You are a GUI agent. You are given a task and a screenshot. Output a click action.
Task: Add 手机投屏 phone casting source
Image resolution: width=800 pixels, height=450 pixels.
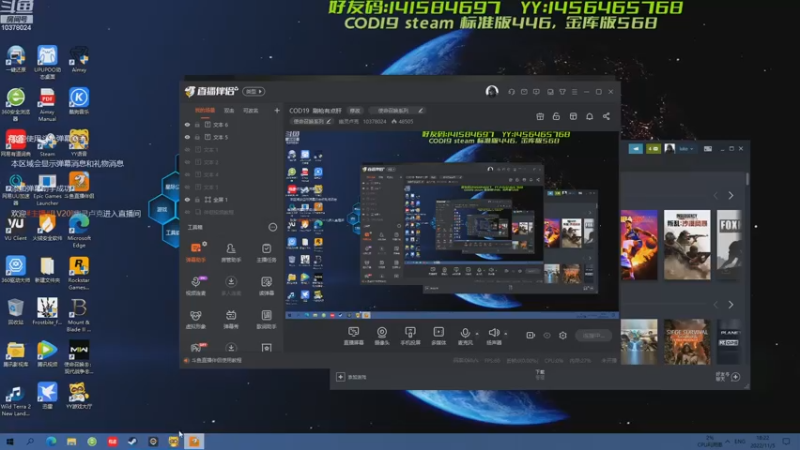pyautogui.click(x=410, y=336)
